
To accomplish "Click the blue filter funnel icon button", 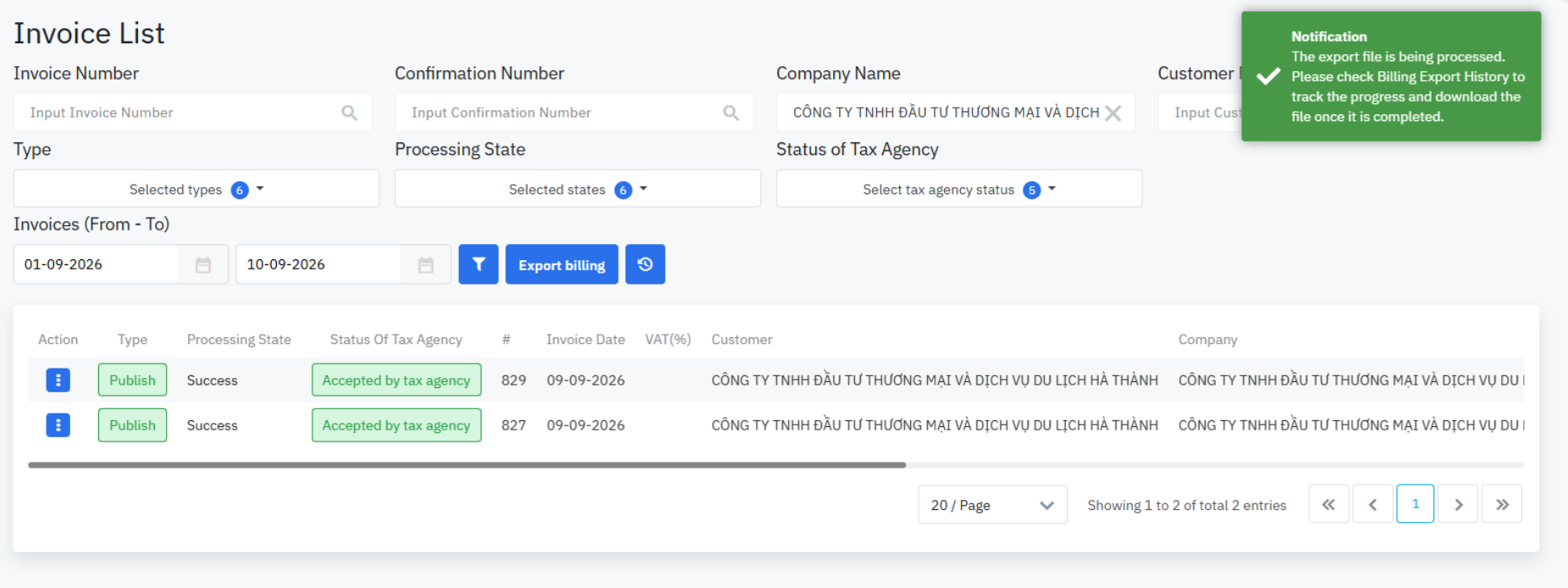I will pos(478,264).
